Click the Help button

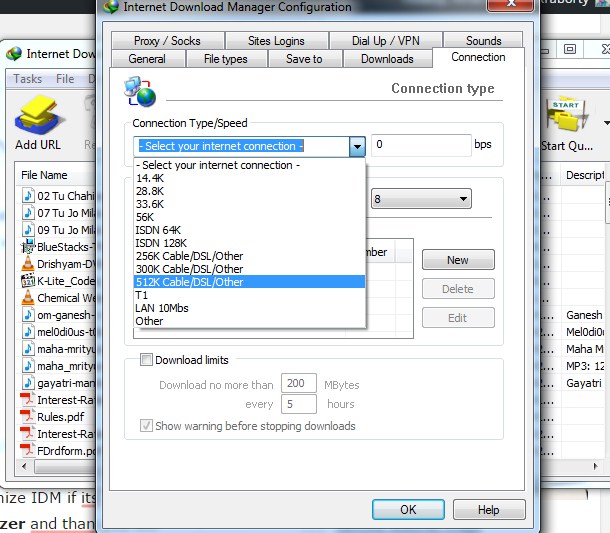tap(489, 509)
